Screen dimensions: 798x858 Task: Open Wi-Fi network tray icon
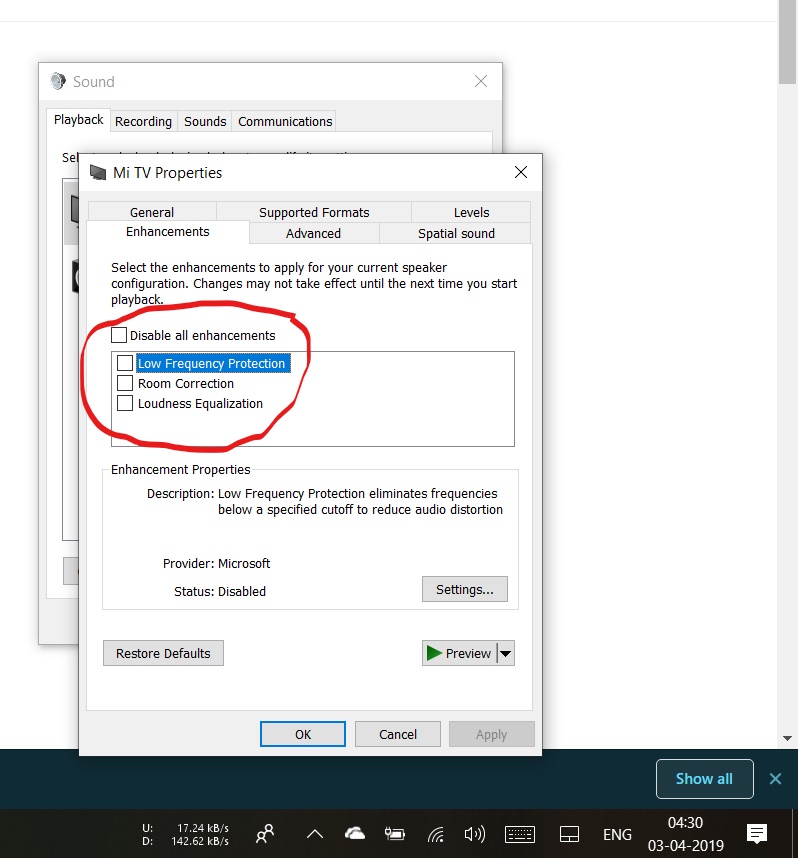(x=436, y=834)
